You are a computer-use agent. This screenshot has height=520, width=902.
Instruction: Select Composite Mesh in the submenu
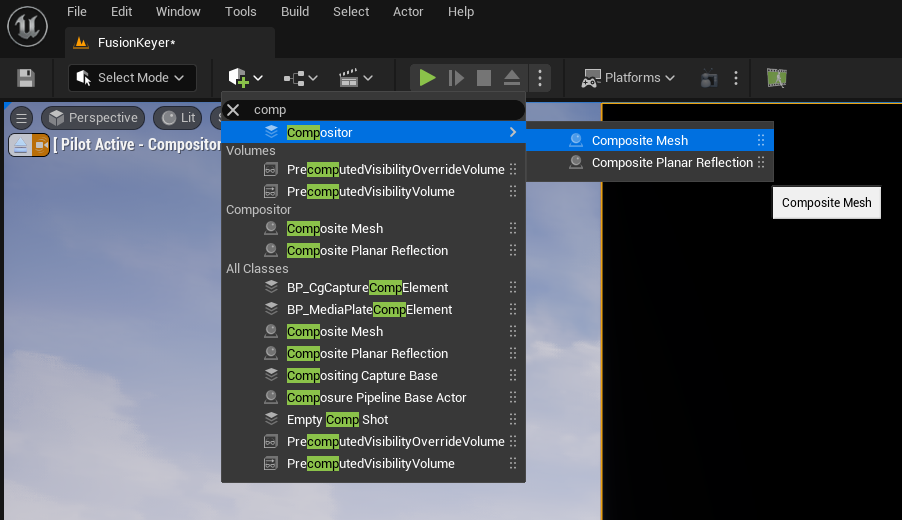(640, 141)
